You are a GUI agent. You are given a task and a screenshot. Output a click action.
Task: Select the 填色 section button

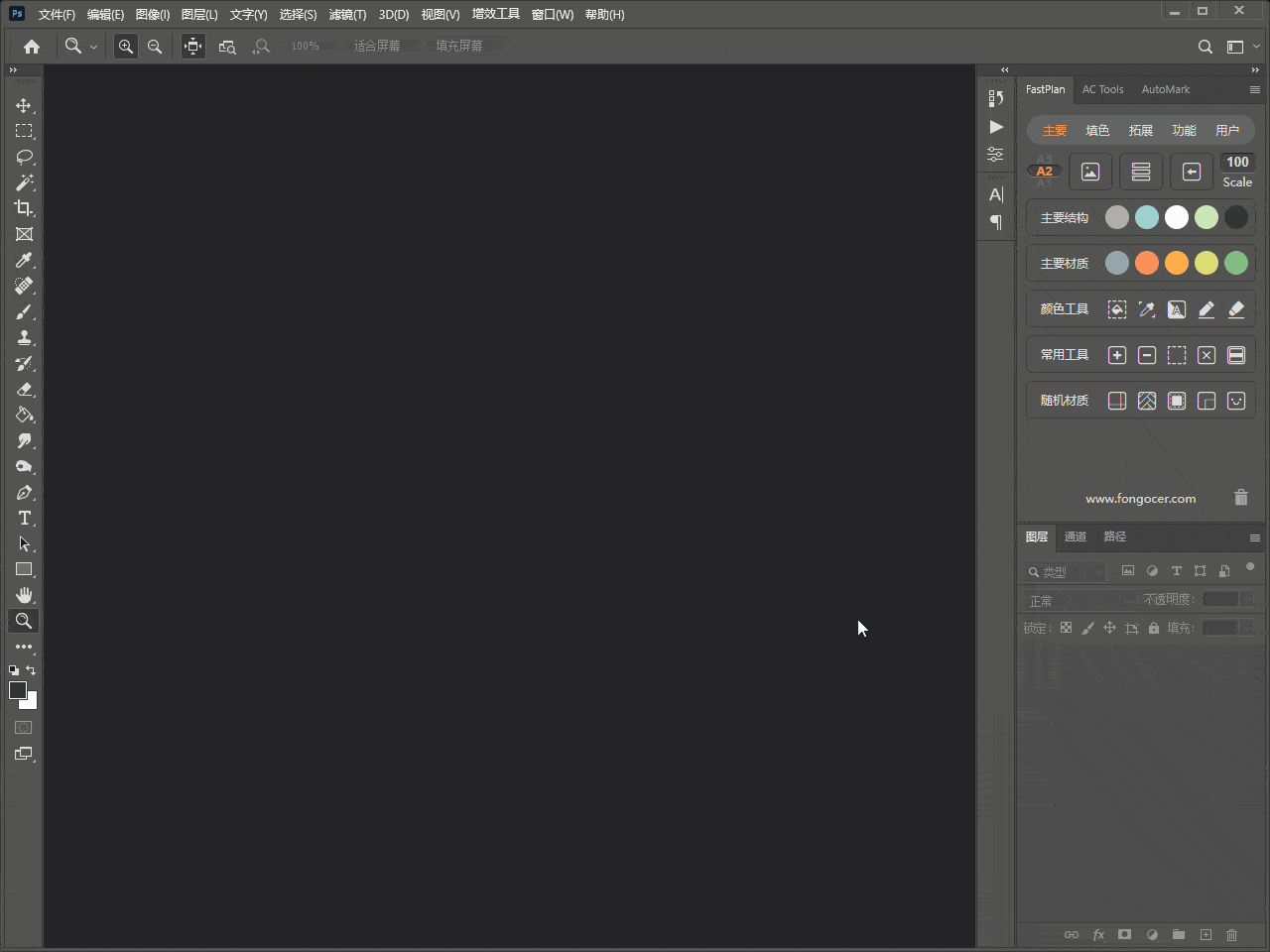tap(1097, 131)
